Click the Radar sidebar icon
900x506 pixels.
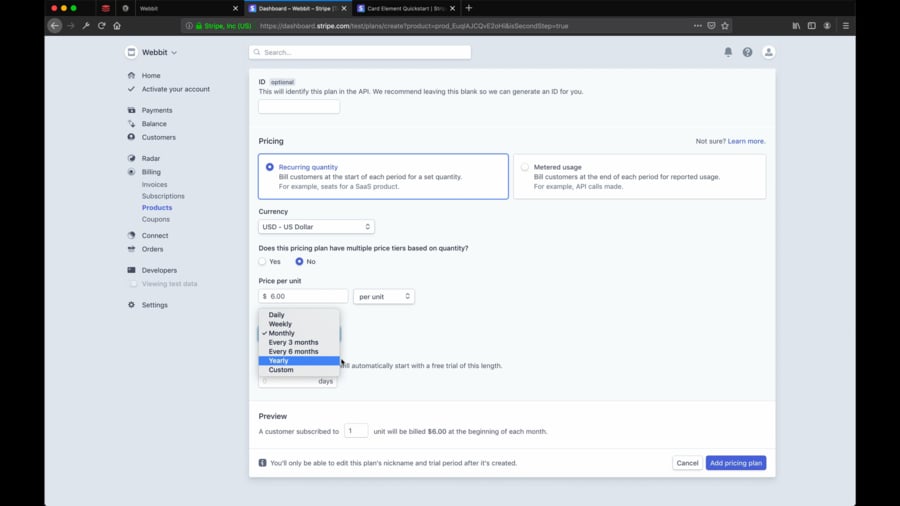131,158
